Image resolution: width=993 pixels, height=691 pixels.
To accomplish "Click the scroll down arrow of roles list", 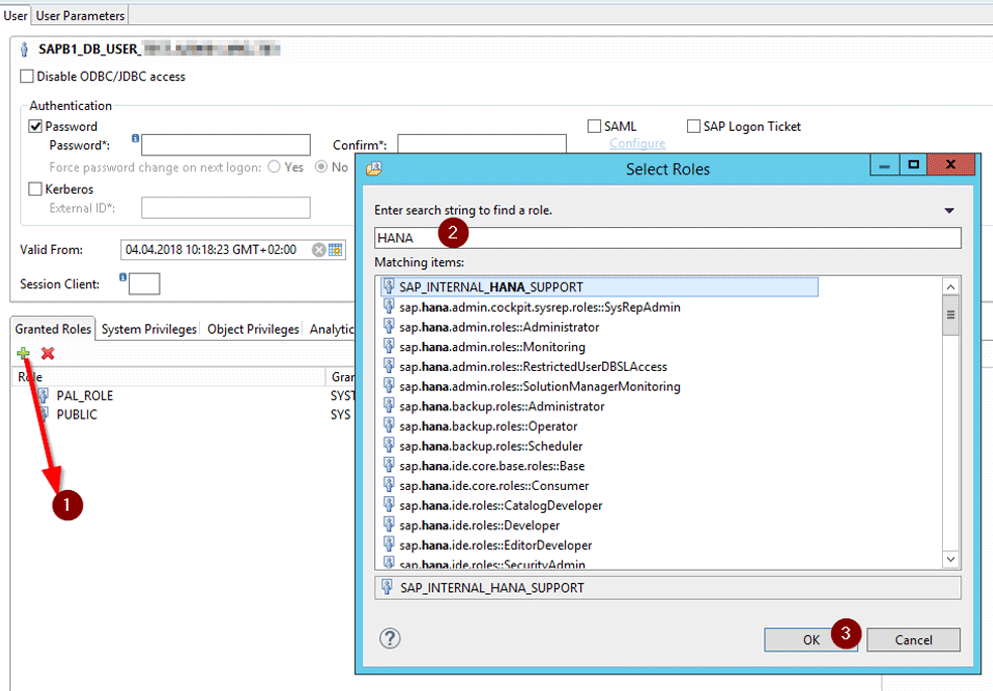I will click(x=951, y=559).
